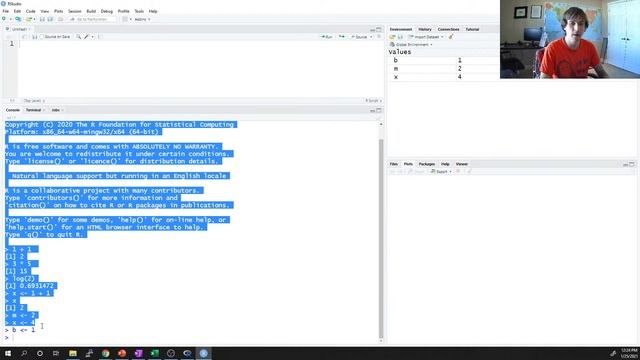The width and height of the screenshot is (640, 360).
Task: Maximize the source editor pane
Action: (379, 29)
